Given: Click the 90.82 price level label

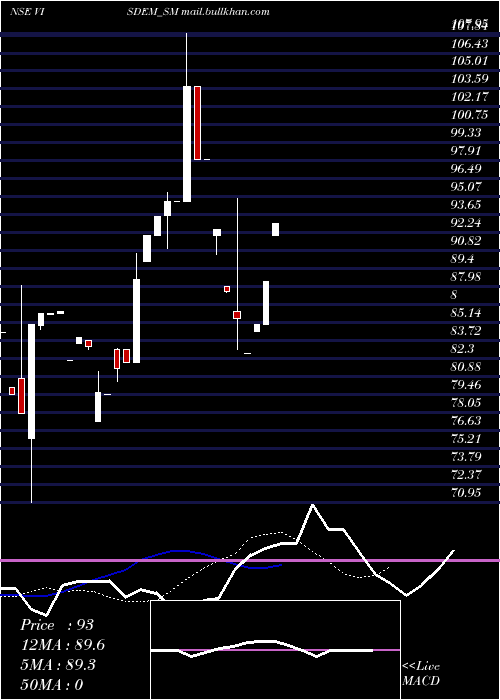Looking at the screenshot, I should (x=466, y=241).
